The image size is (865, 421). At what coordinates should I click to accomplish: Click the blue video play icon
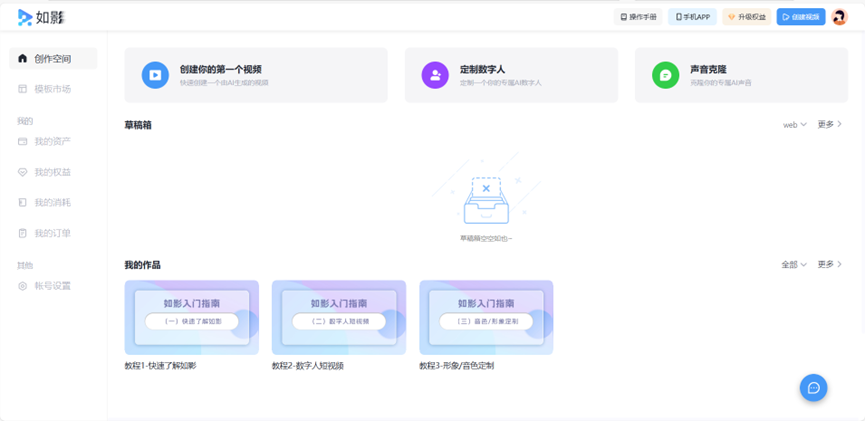point(155,75)
